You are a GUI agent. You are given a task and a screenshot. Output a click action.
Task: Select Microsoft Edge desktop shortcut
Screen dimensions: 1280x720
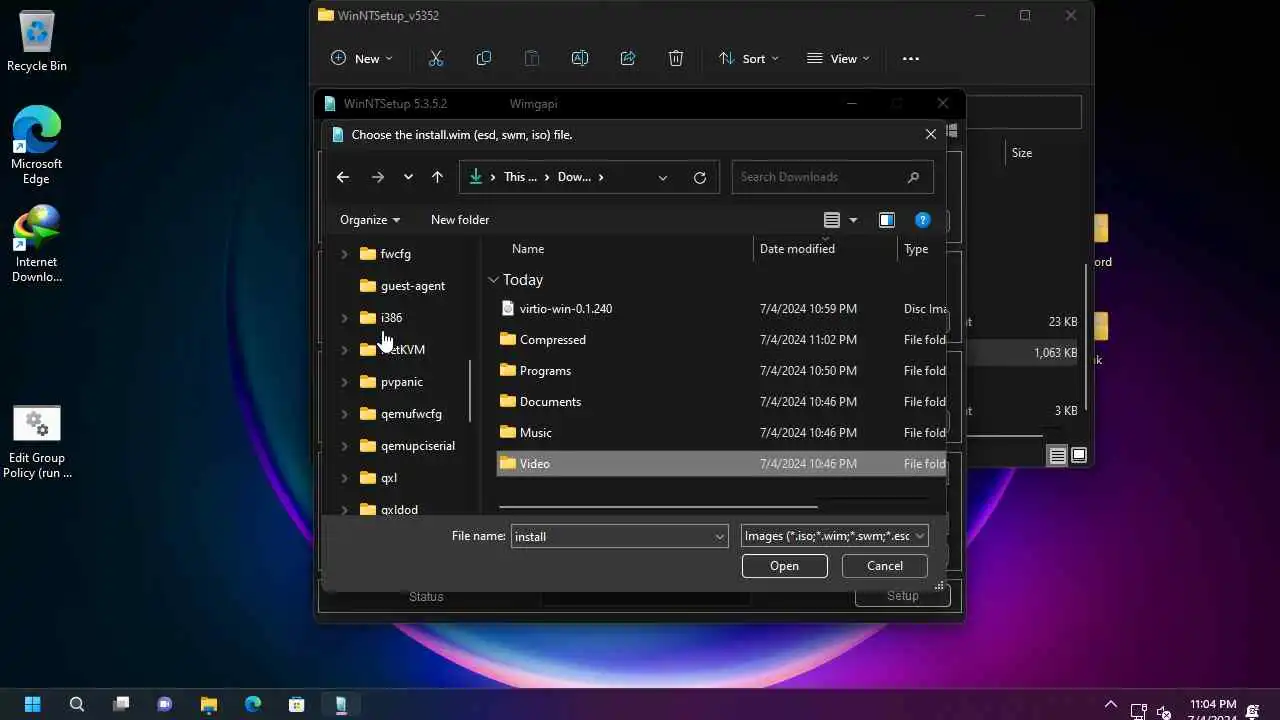tap(37, 146)
